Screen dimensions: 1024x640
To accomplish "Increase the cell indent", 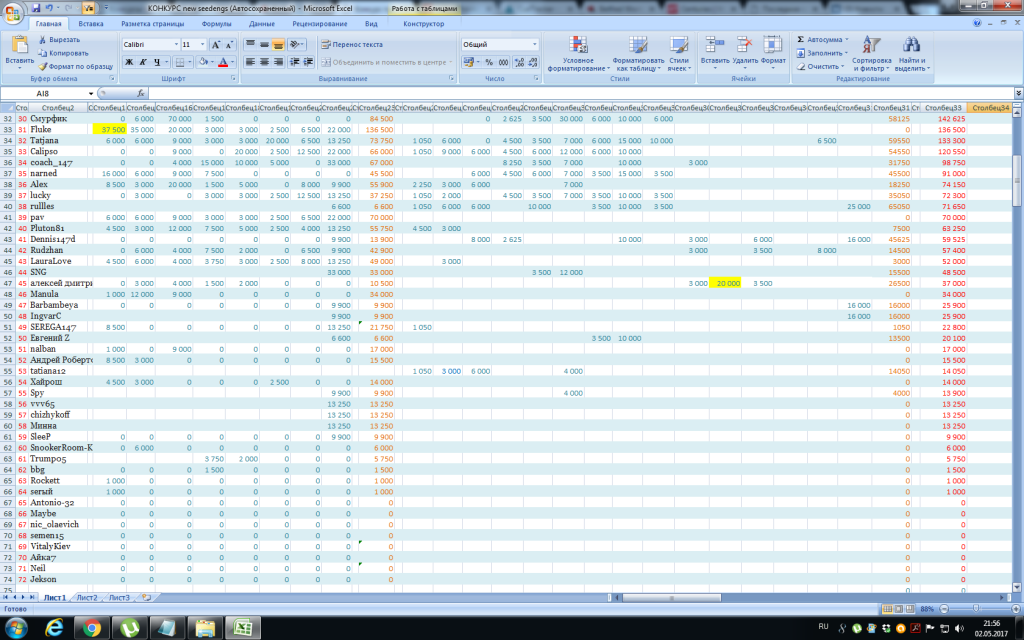I will click(x=308, y=62).
